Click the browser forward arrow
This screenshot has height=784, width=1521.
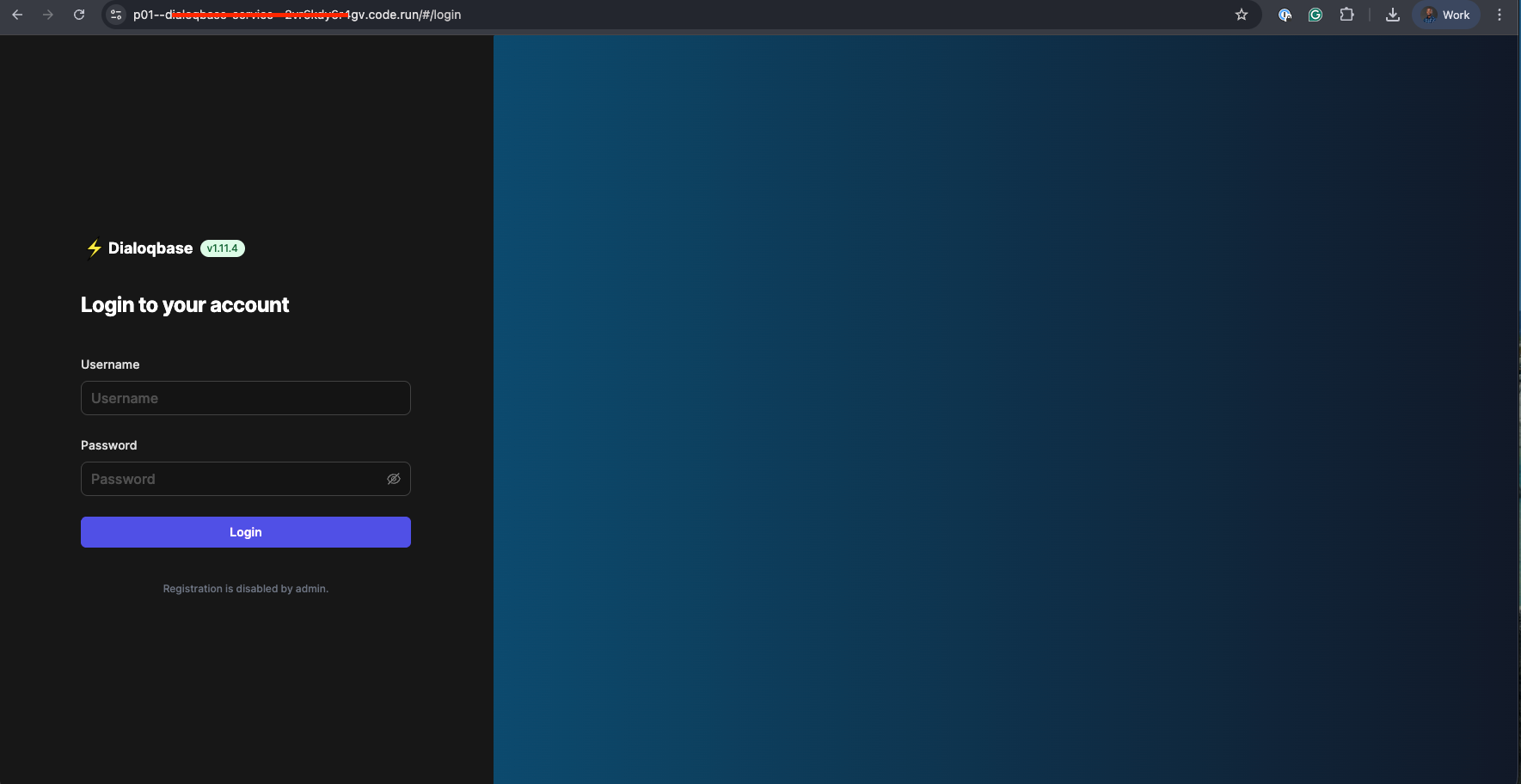coord(48,15)
